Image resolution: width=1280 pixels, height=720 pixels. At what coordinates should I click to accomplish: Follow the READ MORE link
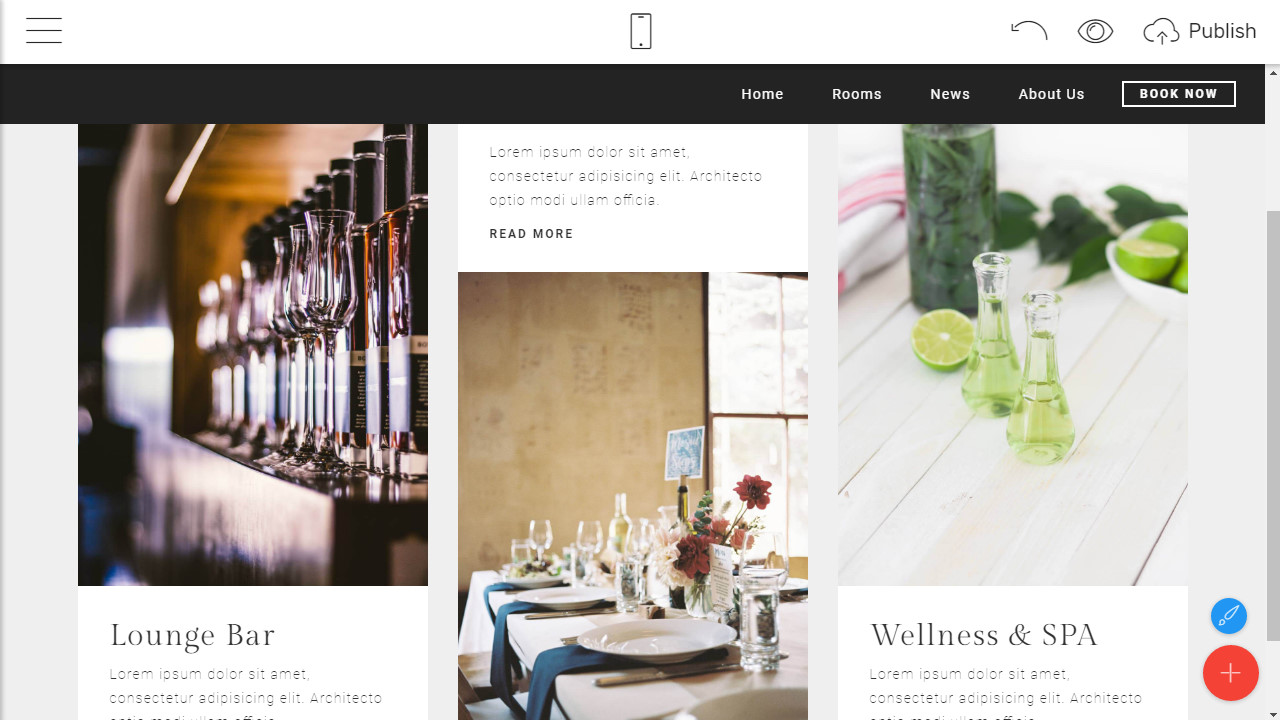[x=531, y=234]
